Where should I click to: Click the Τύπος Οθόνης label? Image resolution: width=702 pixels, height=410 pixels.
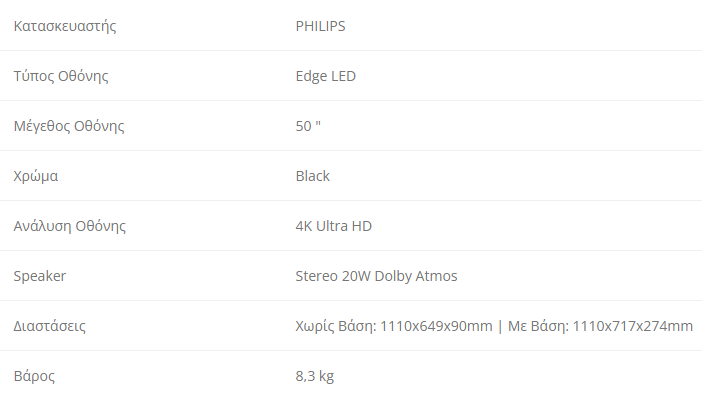point(60,76)
